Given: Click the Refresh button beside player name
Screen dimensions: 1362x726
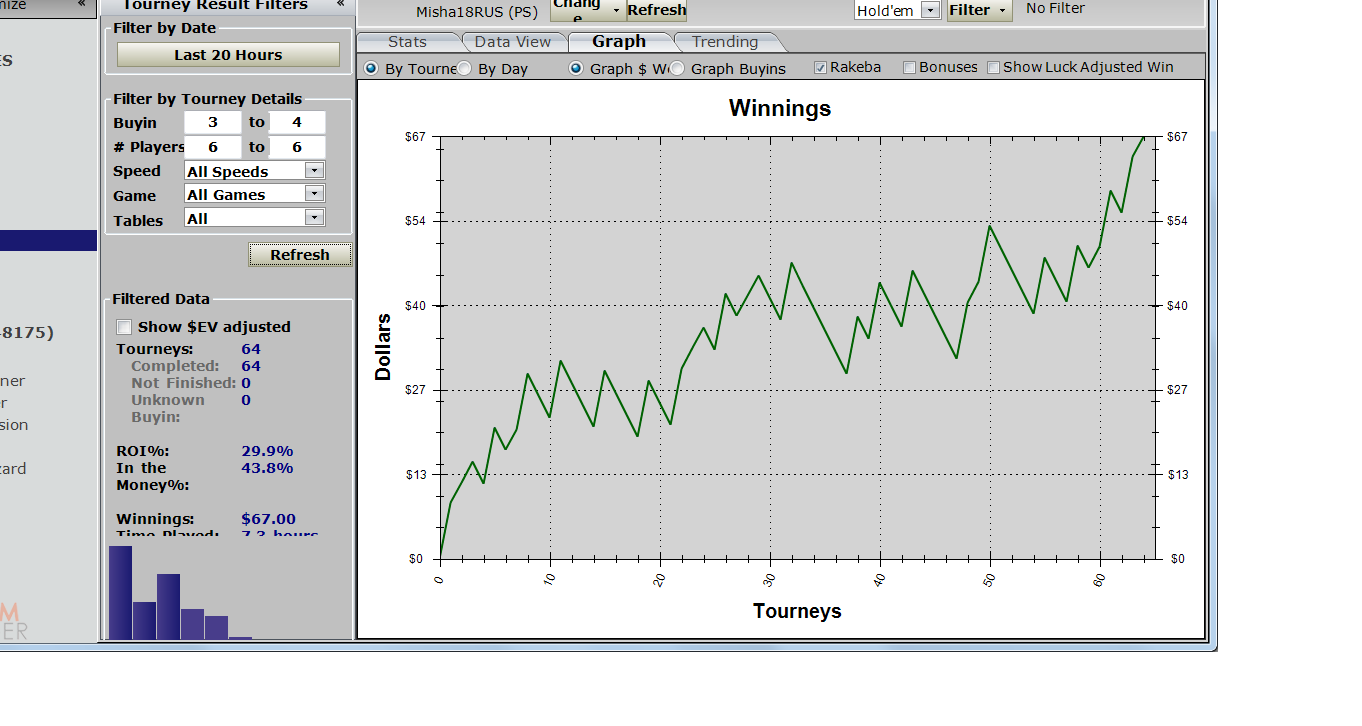Looking at the screenshot, I should 656,10.
